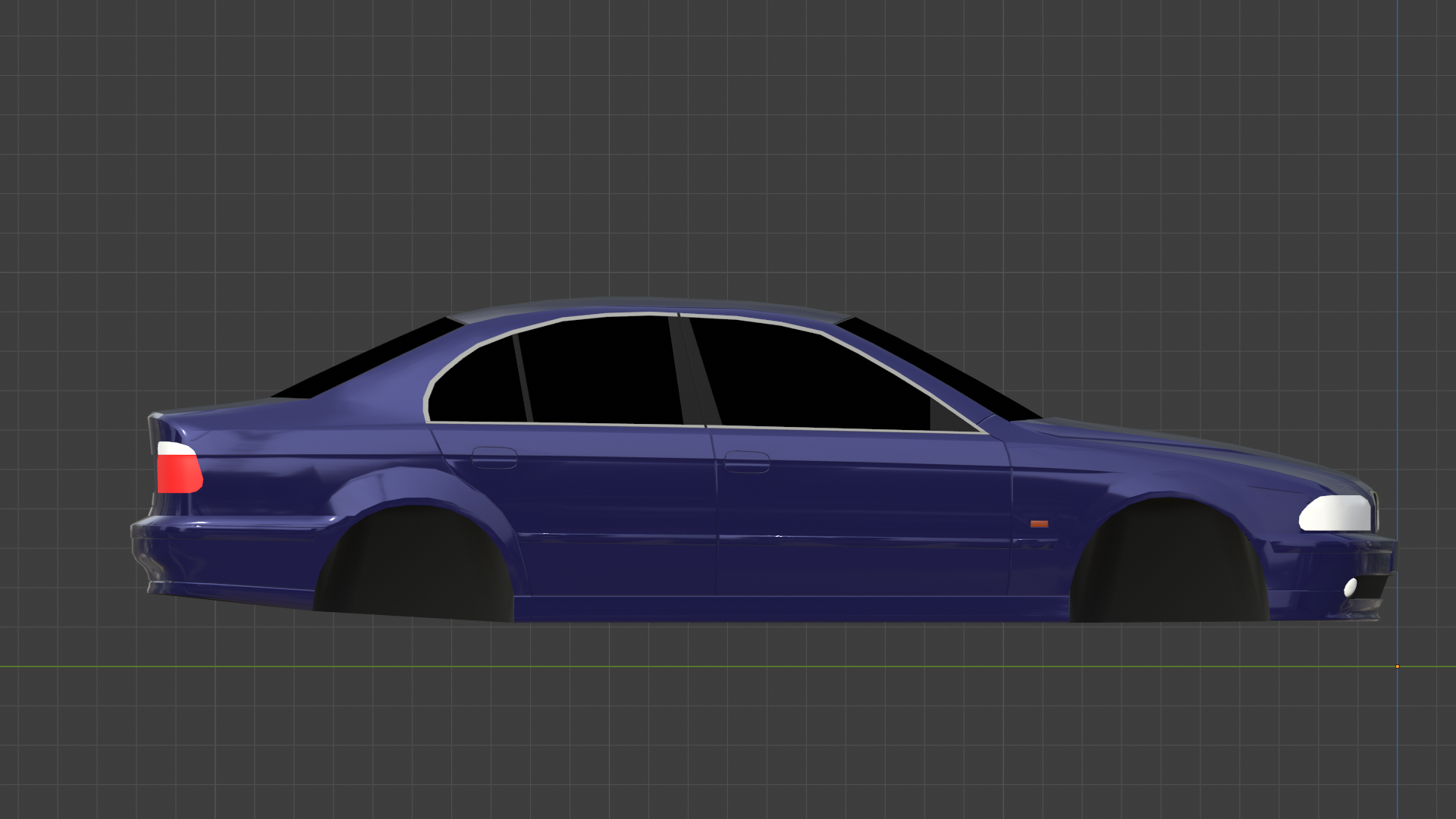Viewport: 1456px width, 819px height.
Task: Click the front door handle
Action: click(746, 461)
